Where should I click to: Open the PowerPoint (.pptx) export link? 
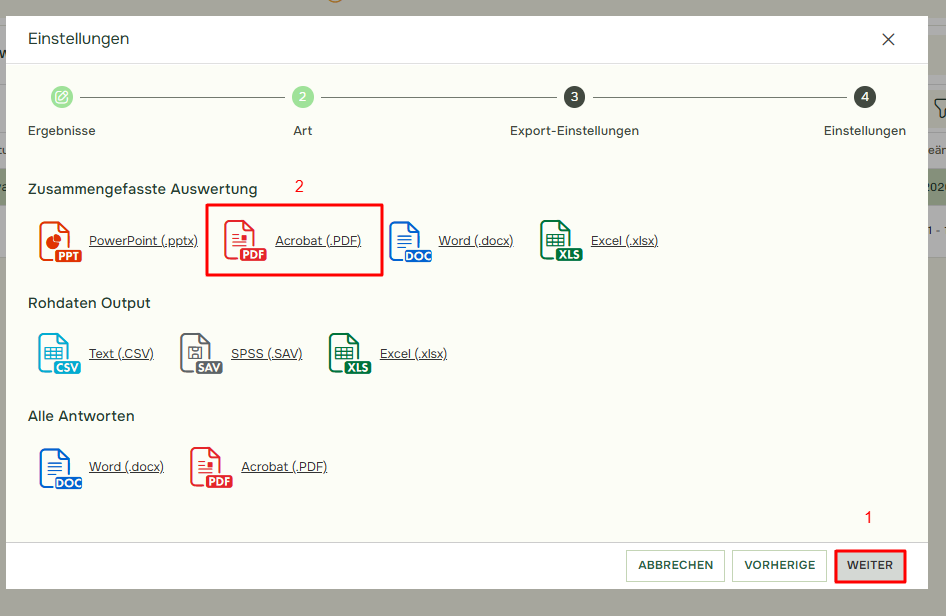pyautogui.click(x=143, y=241)
